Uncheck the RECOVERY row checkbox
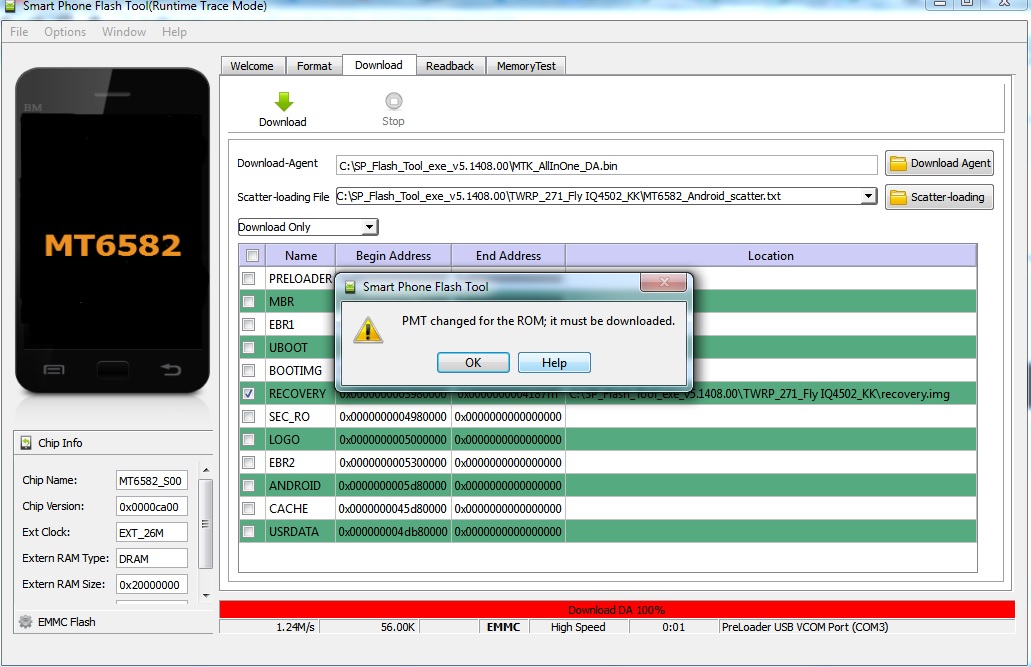Image resolution: width=1031 pixels, height=667 pixels. pyautogui.click(x=249, y=393)
